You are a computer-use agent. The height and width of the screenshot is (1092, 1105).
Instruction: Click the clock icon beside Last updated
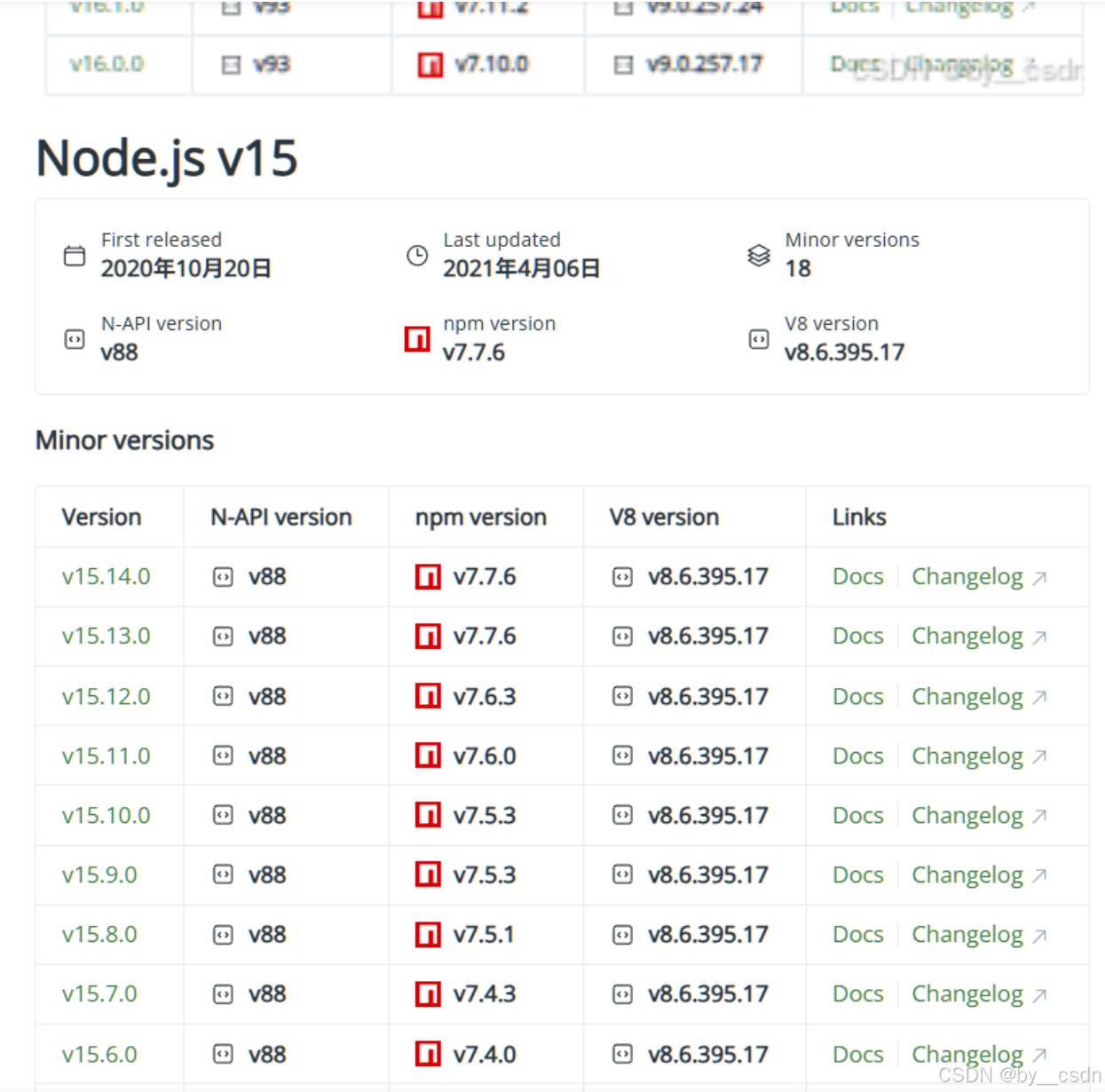click(x=417, y=257)
